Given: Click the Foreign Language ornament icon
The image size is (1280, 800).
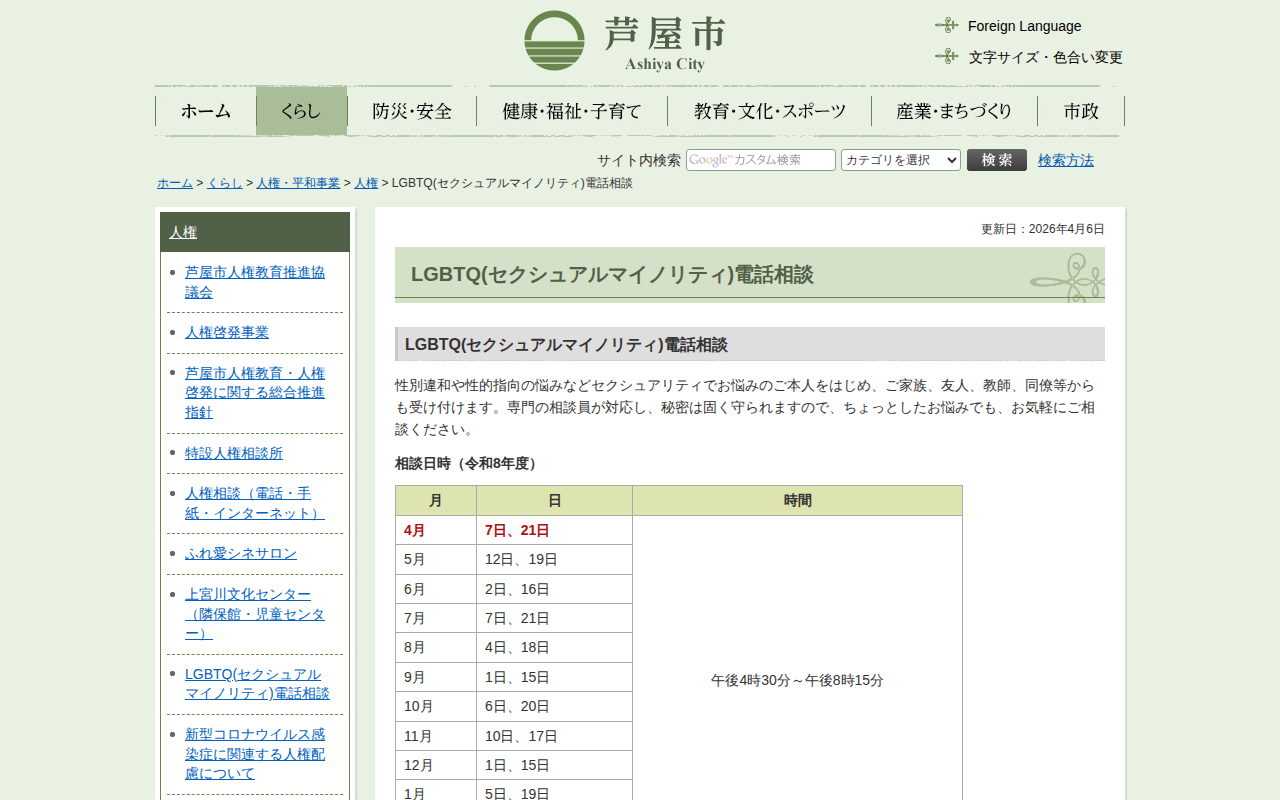Looking at the screenshot, I should point(946,25).
